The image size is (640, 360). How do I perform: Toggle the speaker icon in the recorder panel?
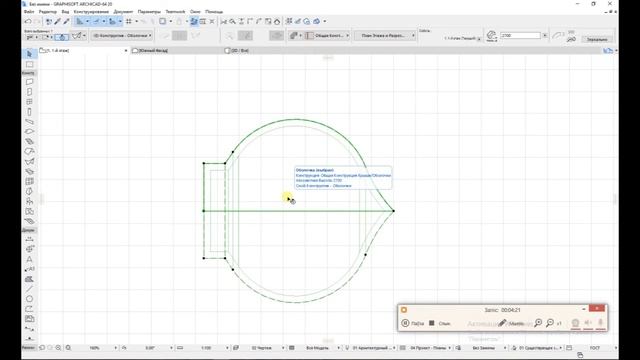click(x=587, y=323)
